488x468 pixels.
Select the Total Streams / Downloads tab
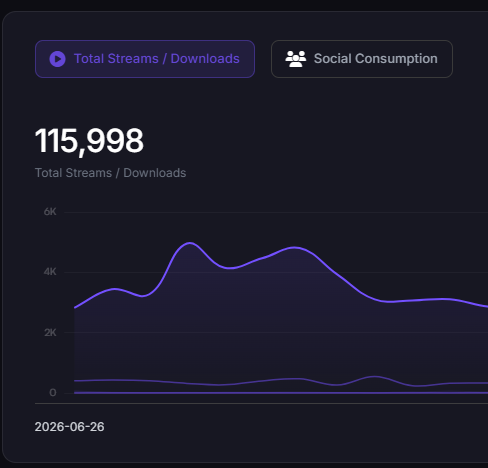click(145, 59)
